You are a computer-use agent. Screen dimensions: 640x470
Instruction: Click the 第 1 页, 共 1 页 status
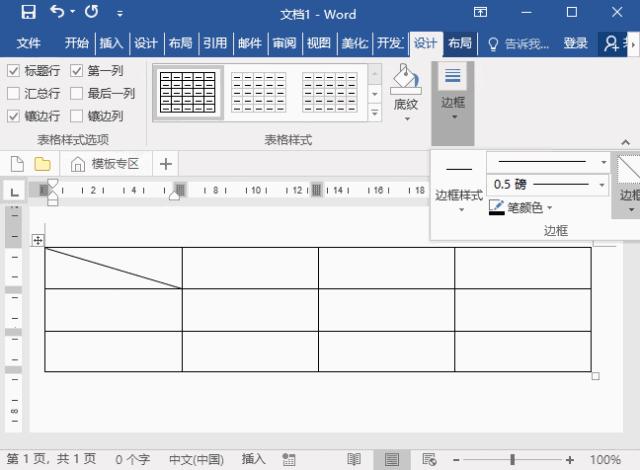51,459
